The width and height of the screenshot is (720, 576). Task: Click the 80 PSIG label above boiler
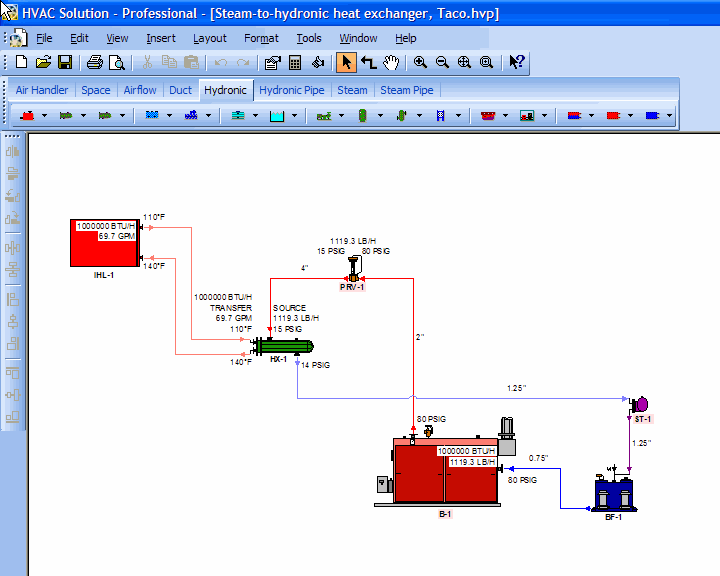tap(431, 419)
